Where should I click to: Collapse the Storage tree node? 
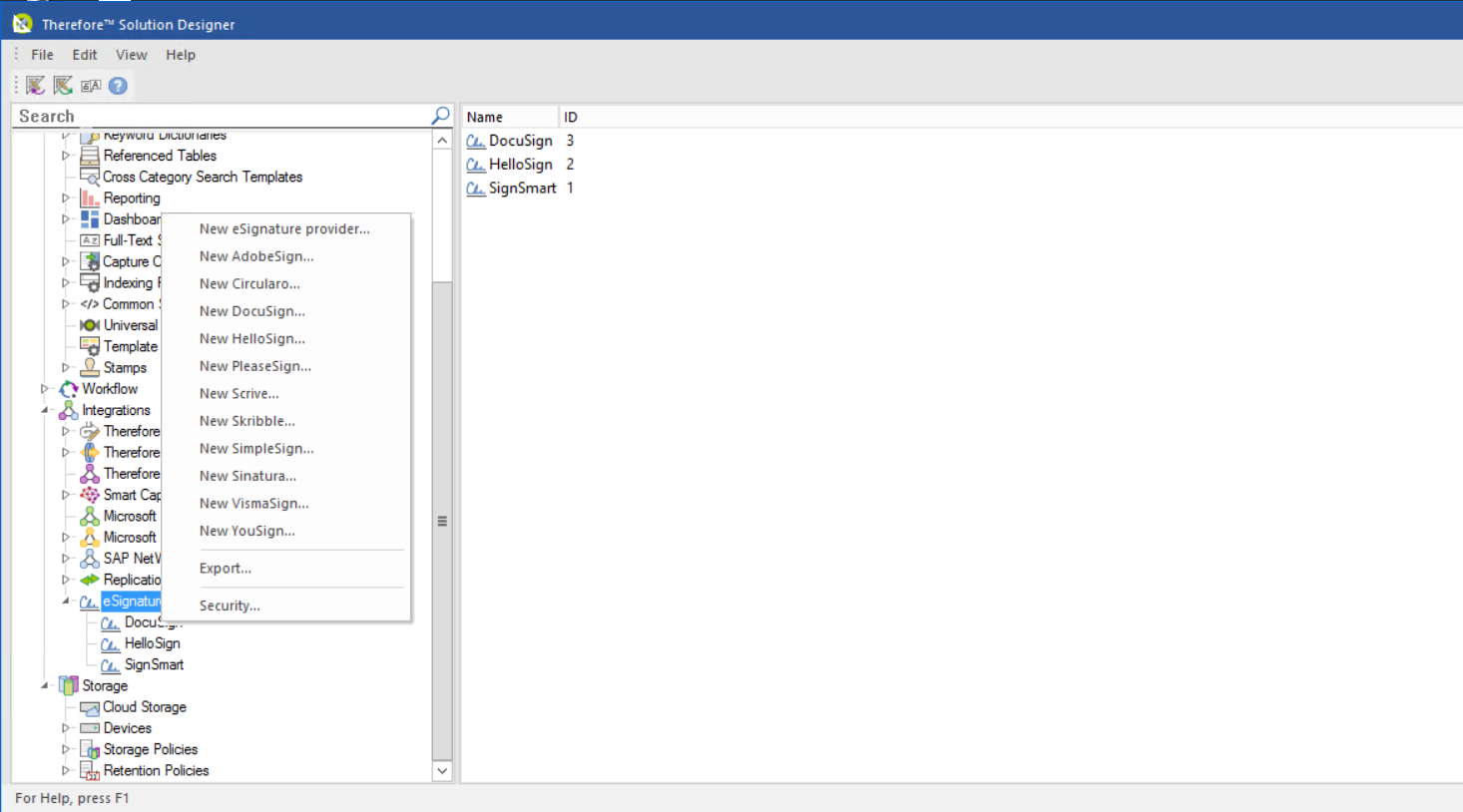coord(45,685)
